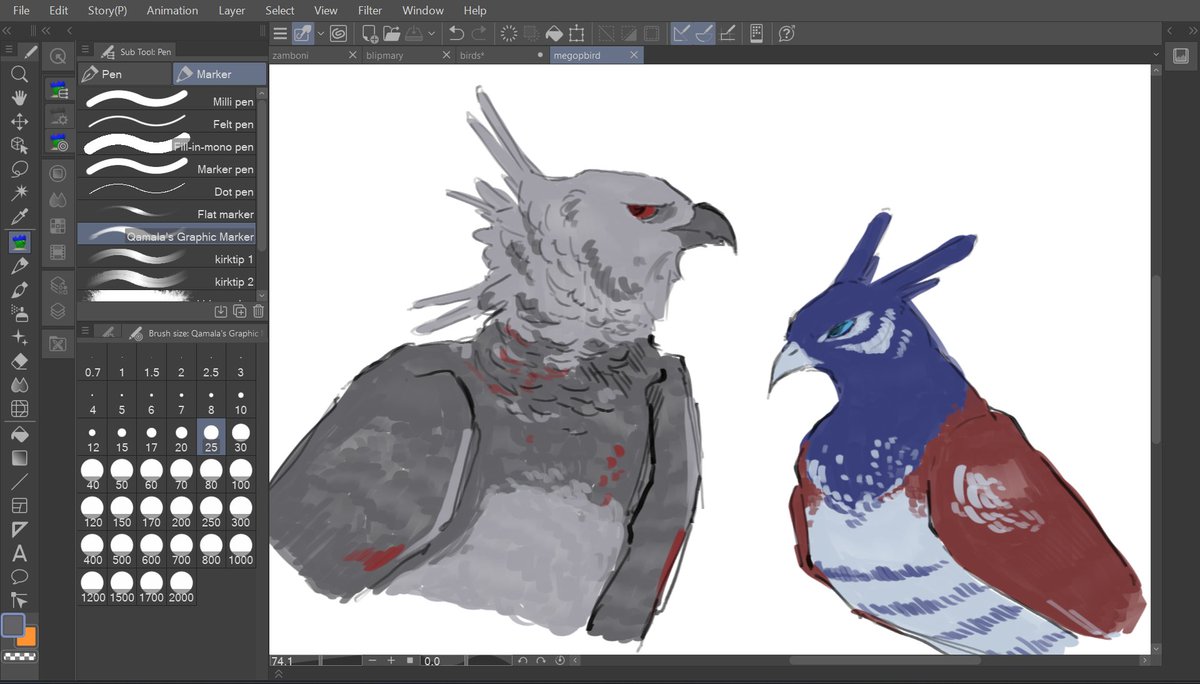Select the Gradient tool
The height and width of the screenshot is (684, 1200).
click(19, 458)
